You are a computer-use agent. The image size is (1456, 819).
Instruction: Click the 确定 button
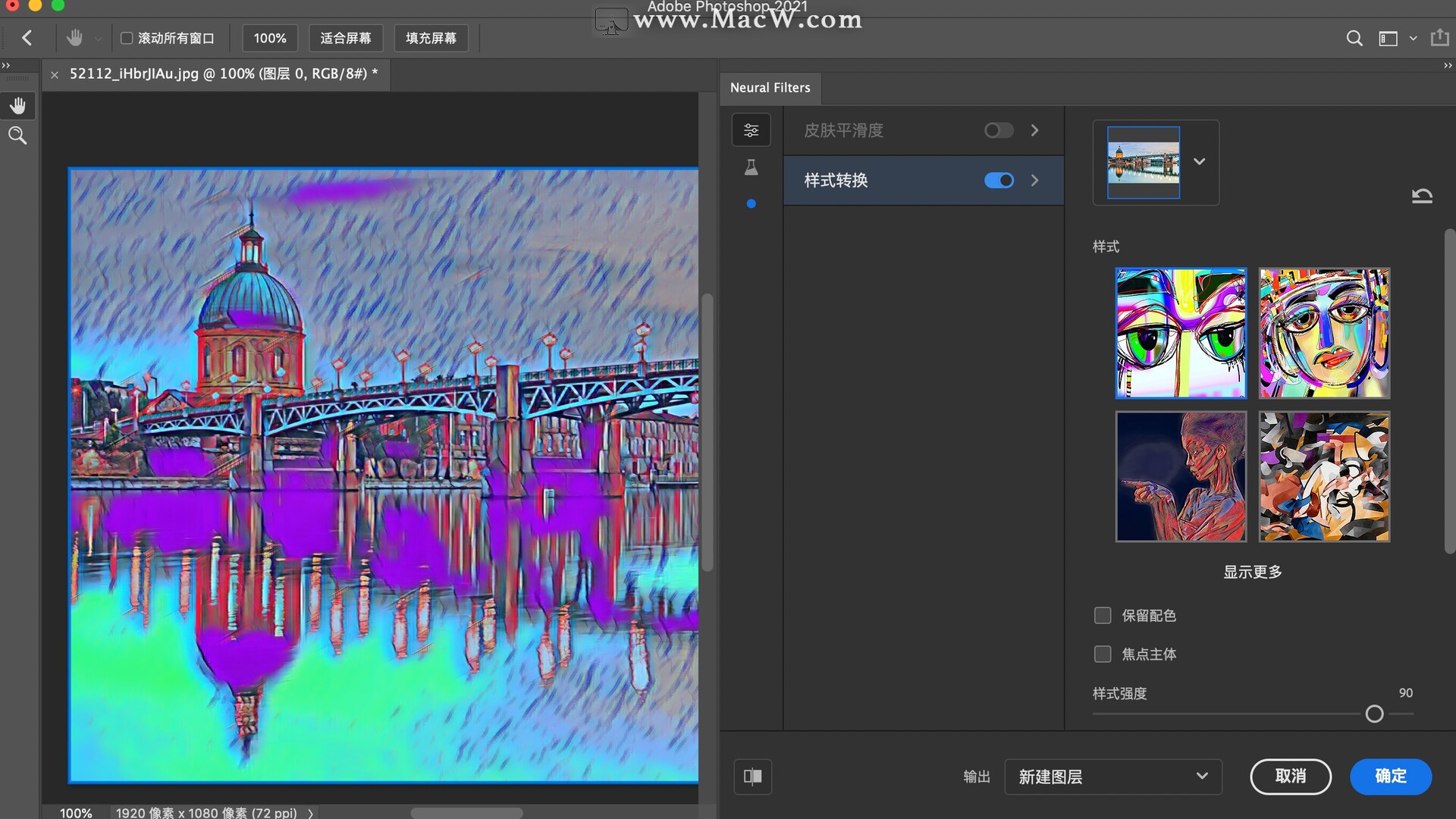click(1390, 776)
